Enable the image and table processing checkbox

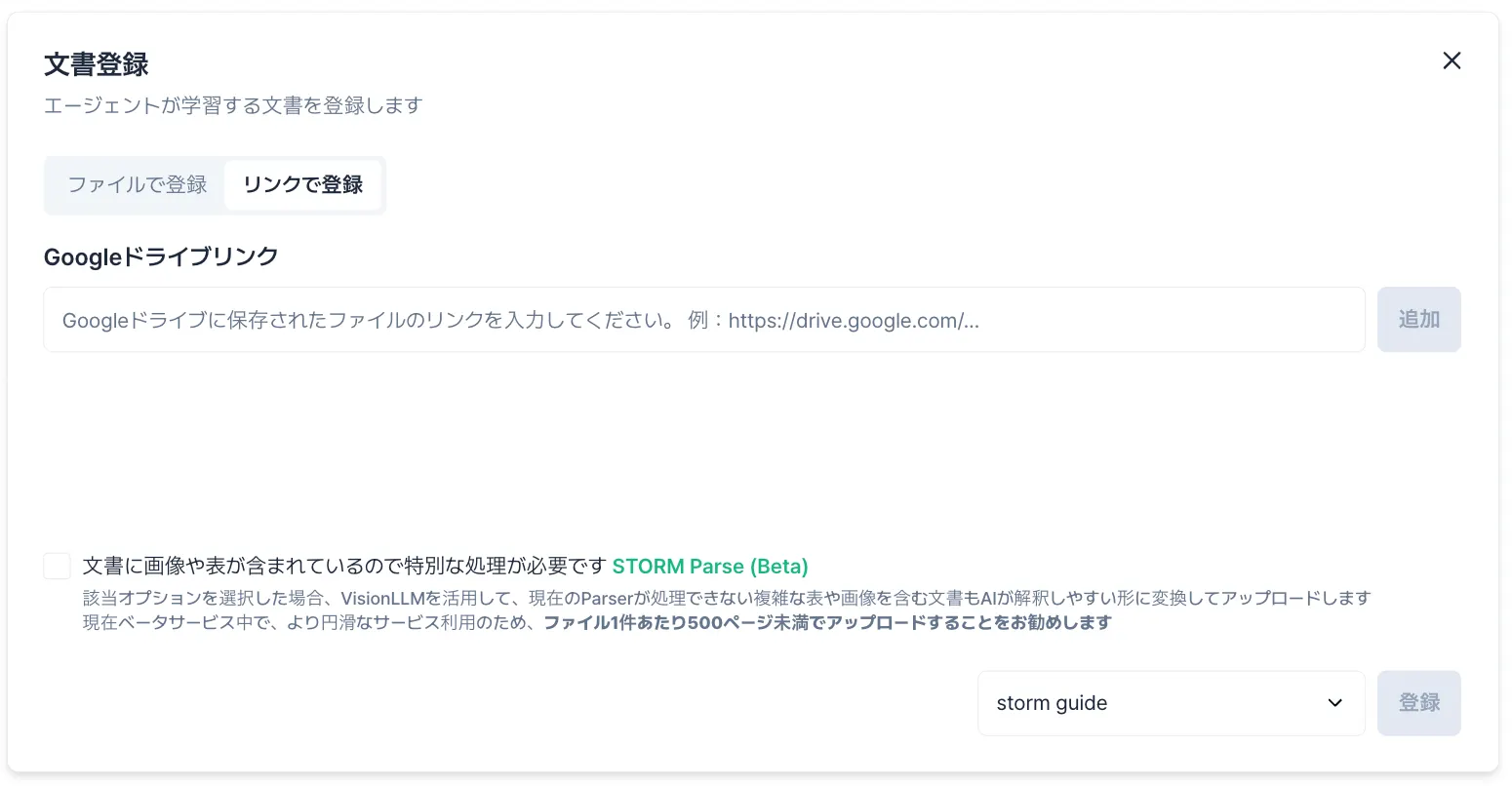58,567
